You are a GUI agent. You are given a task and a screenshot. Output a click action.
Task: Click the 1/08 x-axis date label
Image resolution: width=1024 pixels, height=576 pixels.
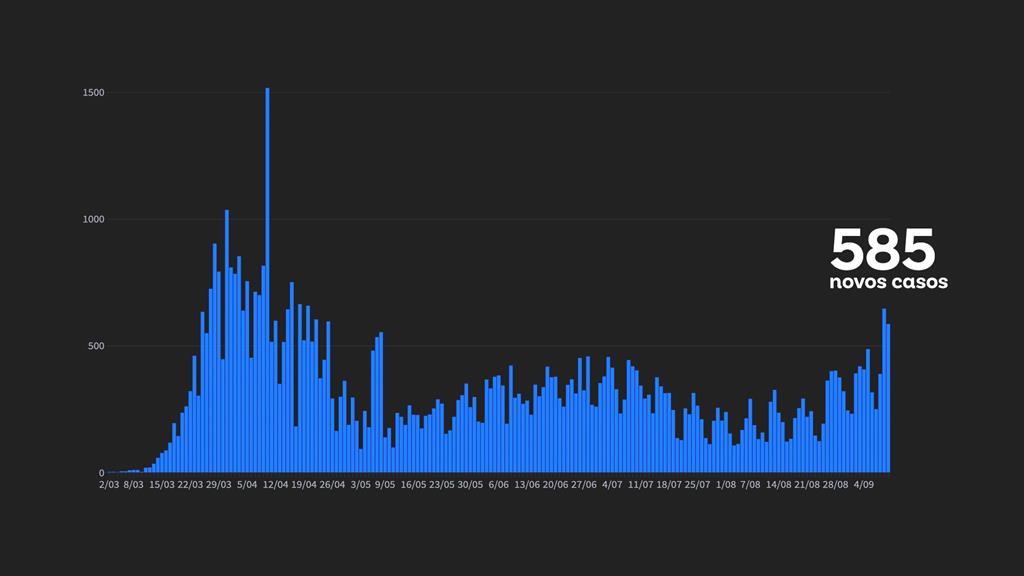tap(726, 485)
